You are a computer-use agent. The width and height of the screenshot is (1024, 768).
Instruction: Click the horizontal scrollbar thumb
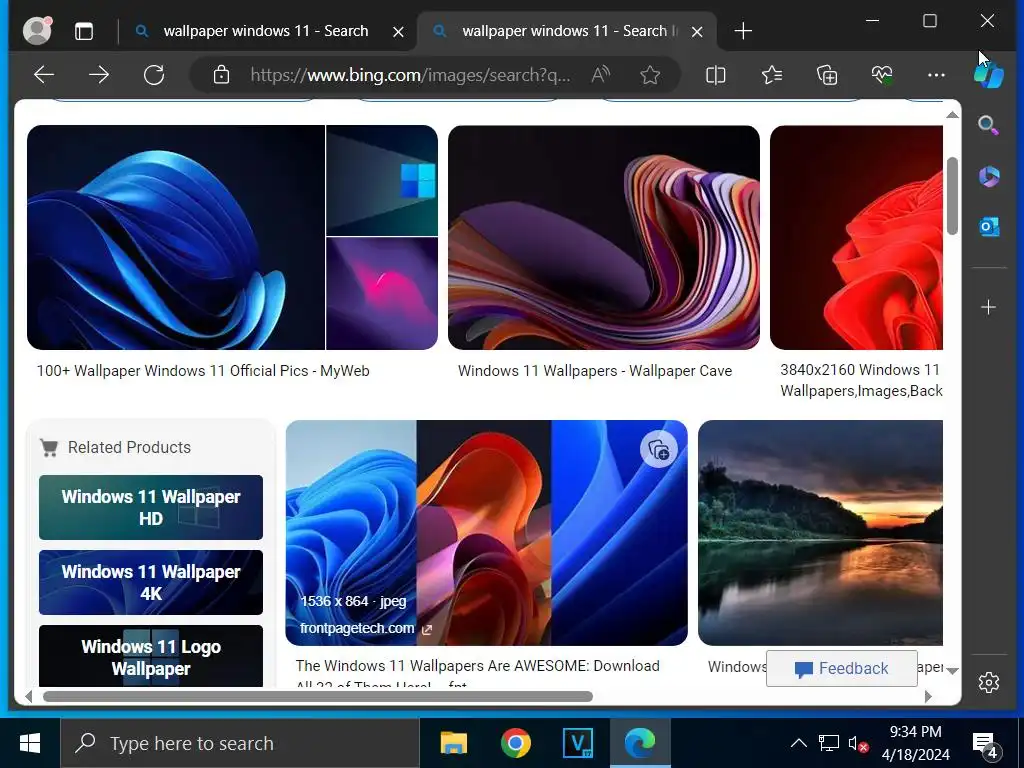click(x=318, y=697)
